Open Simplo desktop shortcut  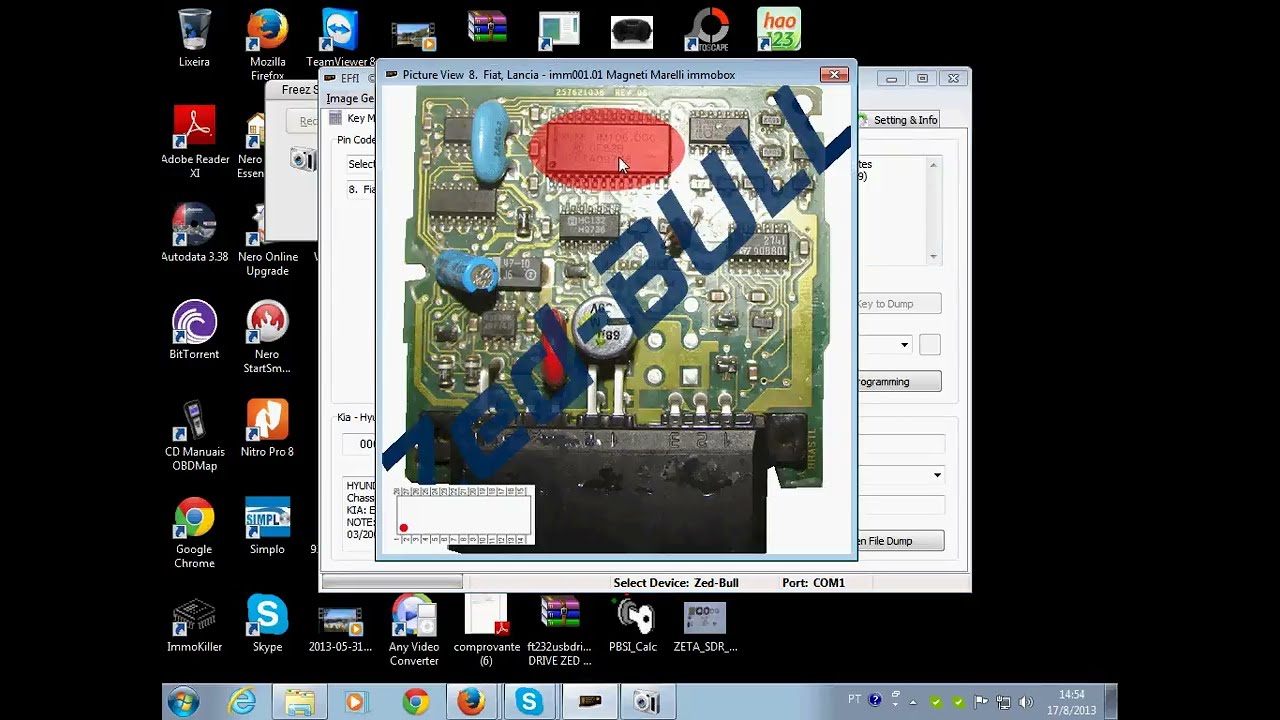267,525
